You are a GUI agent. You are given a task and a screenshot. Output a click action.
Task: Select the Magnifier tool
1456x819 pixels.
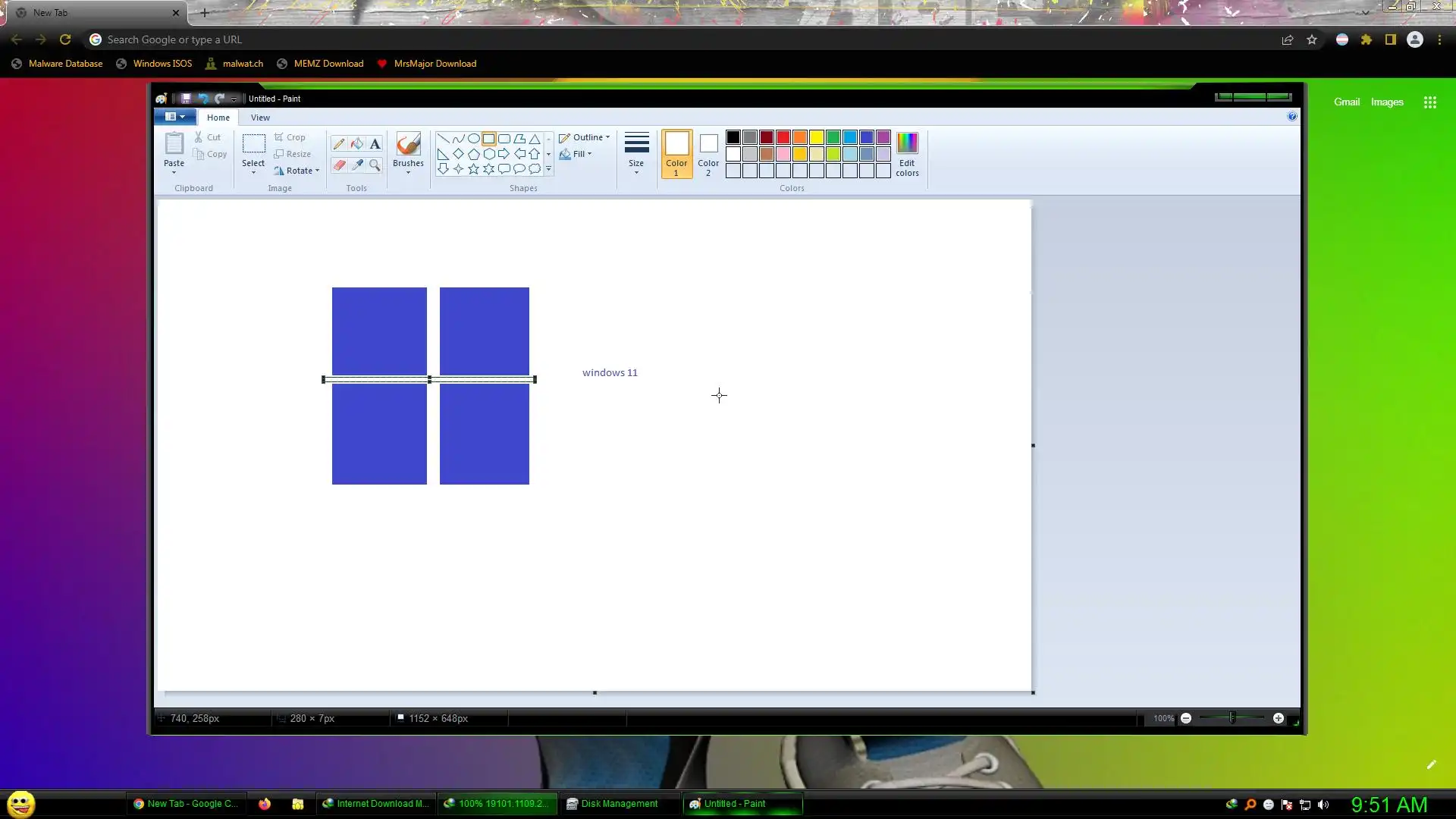pyautogui.click(x=375, y=165)
